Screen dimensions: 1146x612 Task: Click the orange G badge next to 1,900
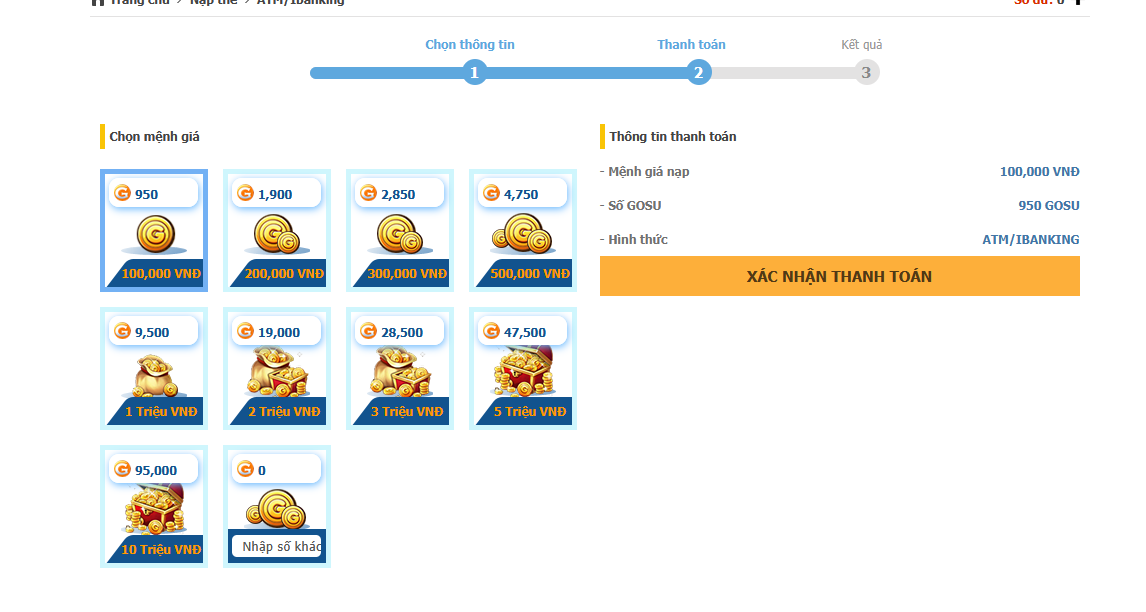tap(246, 193)
